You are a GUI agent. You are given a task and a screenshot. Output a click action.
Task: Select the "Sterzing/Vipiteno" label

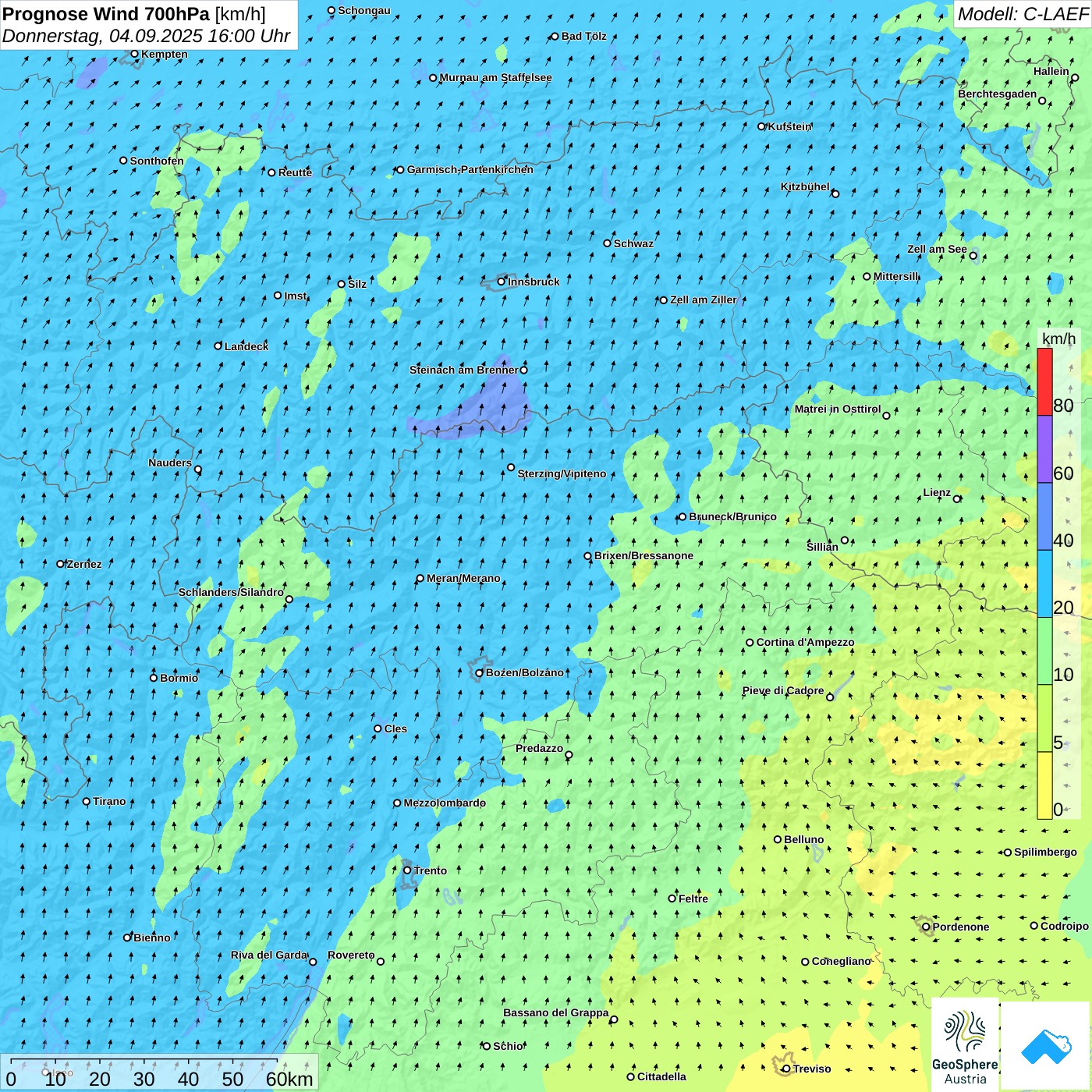[x=562, y=474]
